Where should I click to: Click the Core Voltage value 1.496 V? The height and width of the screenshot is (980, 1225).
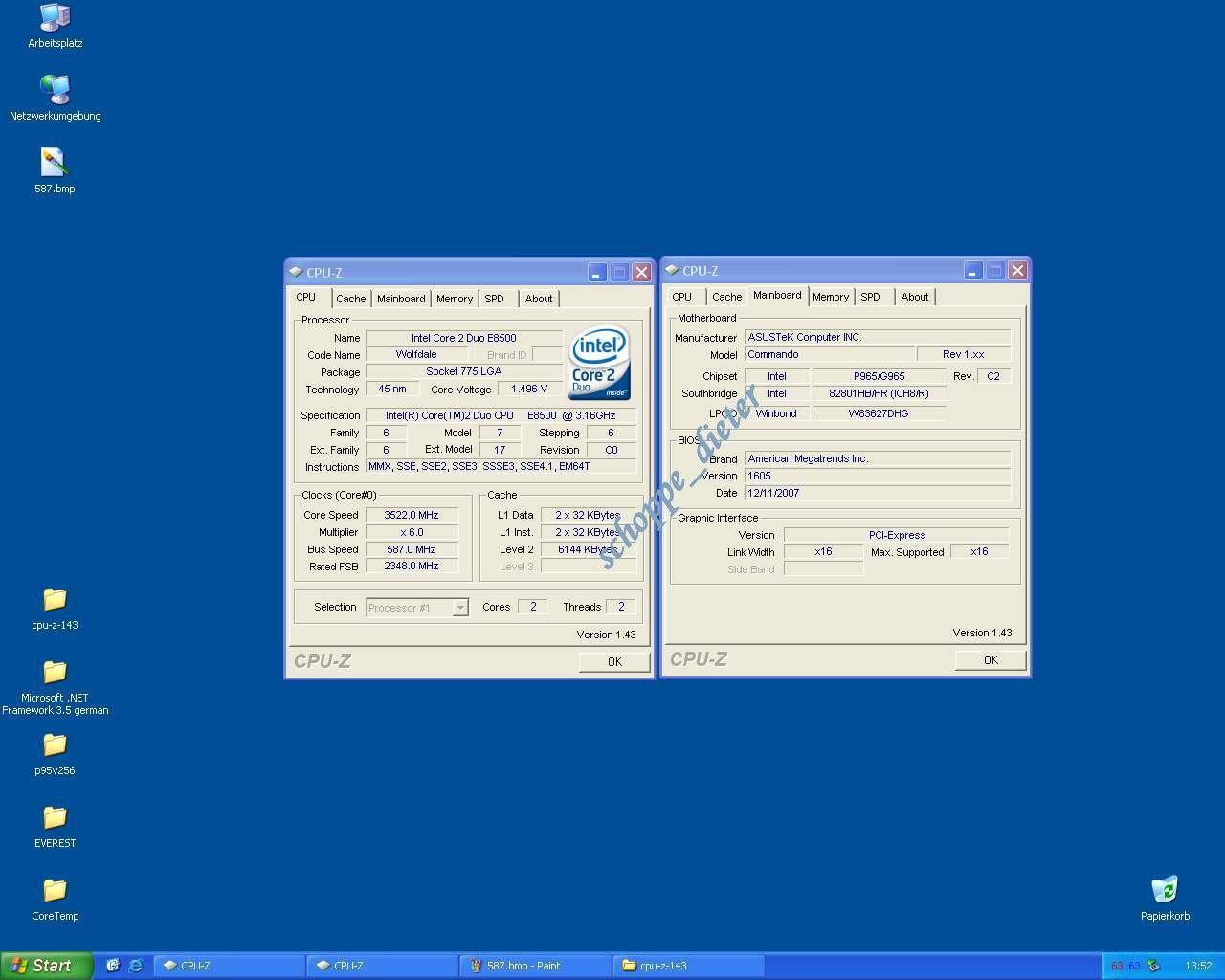tap(529, 390)
